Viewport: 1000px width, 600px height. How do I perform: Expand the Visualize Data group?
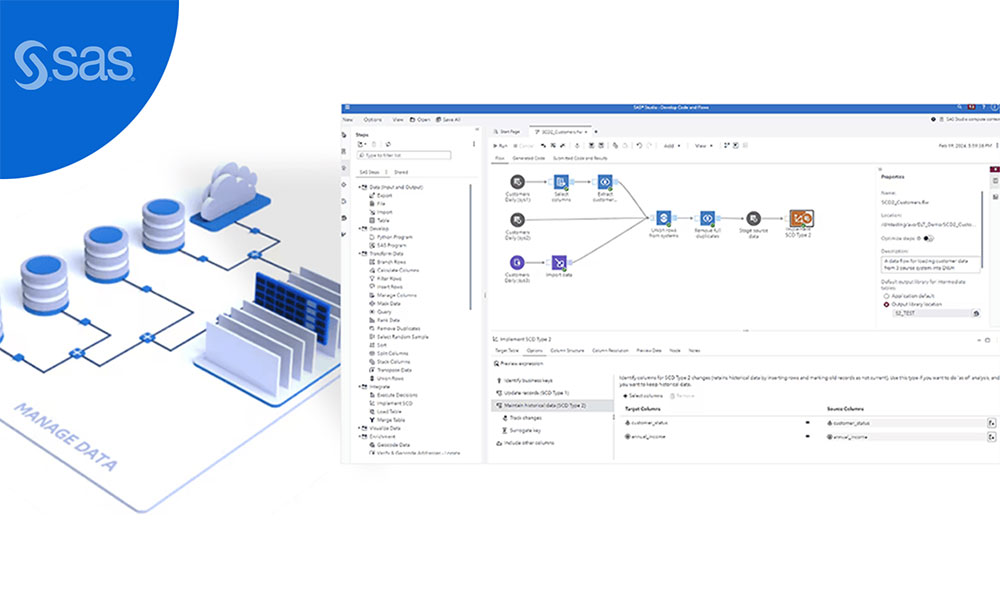click(360, 428)
